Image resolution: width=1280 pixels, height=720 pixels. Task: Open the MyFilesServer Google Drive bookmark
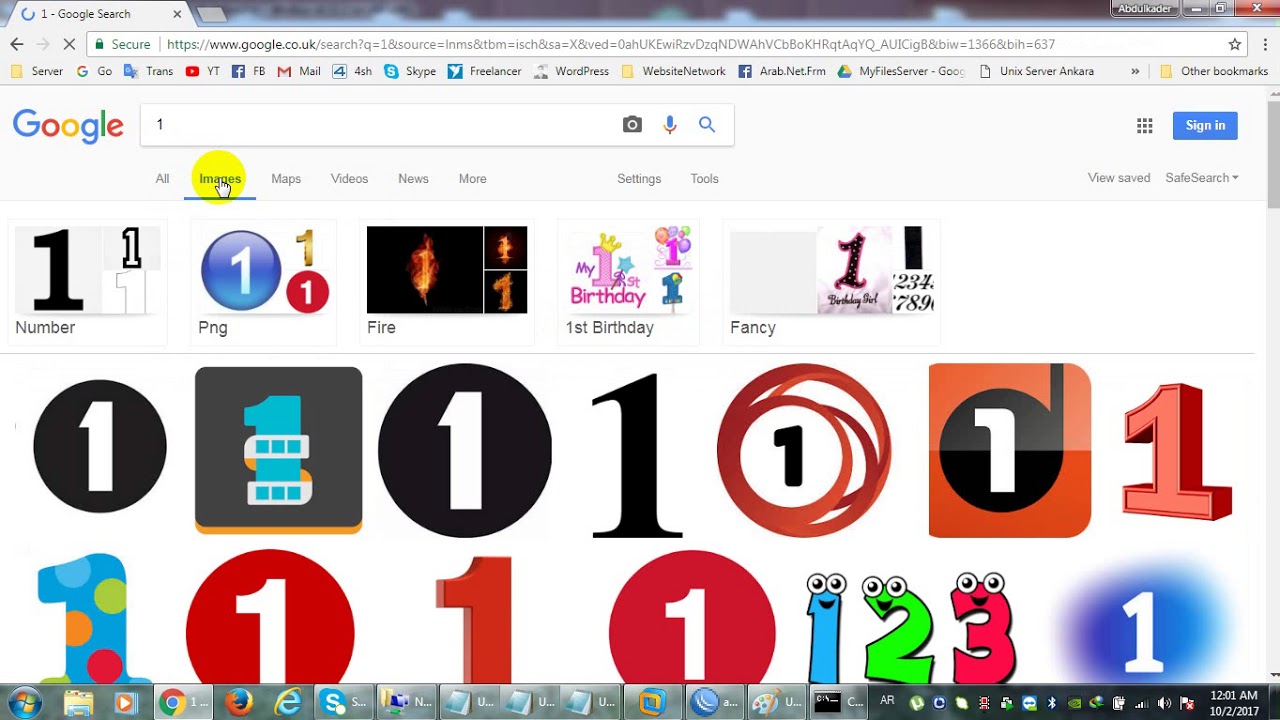901,72
